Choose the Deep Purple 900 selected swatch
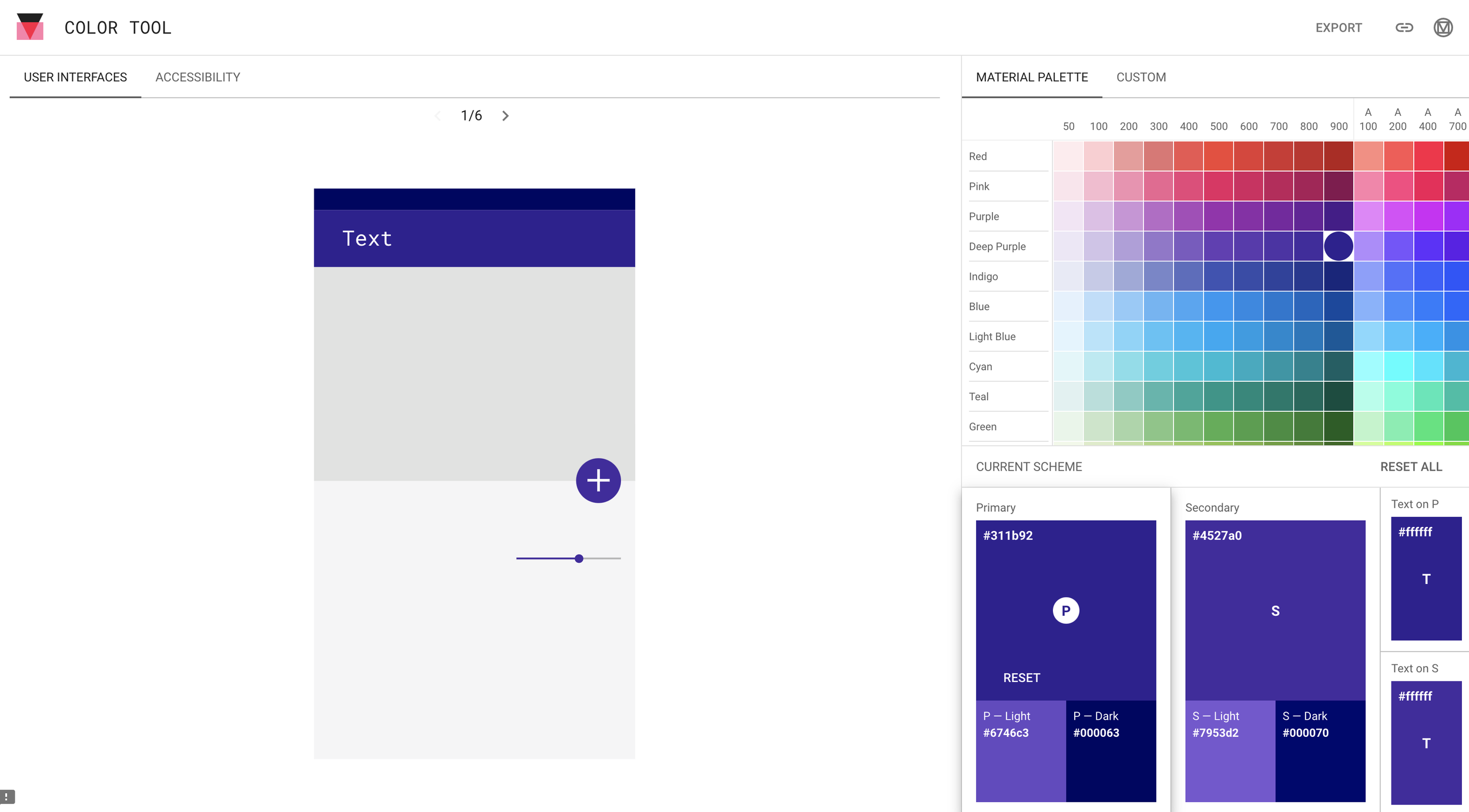Screen dimensions: 1469x812 1338,246
